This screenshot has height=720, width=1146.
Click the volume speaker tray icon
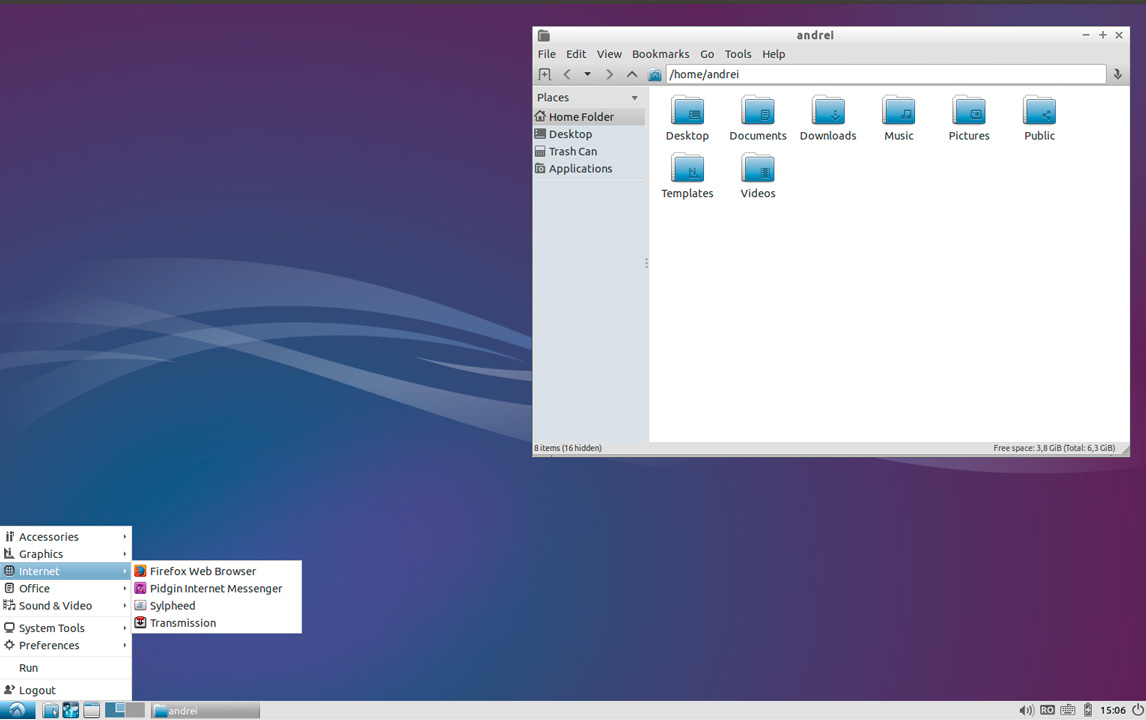tap(1026, 710)
